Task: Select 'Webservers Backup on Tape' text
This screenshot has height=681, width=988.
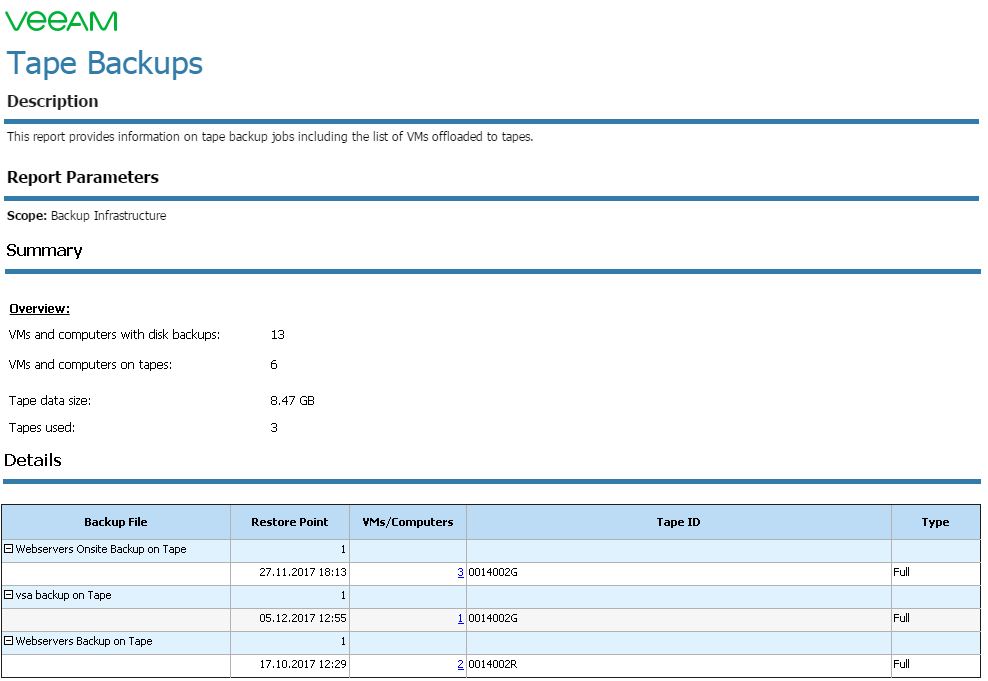Action: tap(84, 641)
